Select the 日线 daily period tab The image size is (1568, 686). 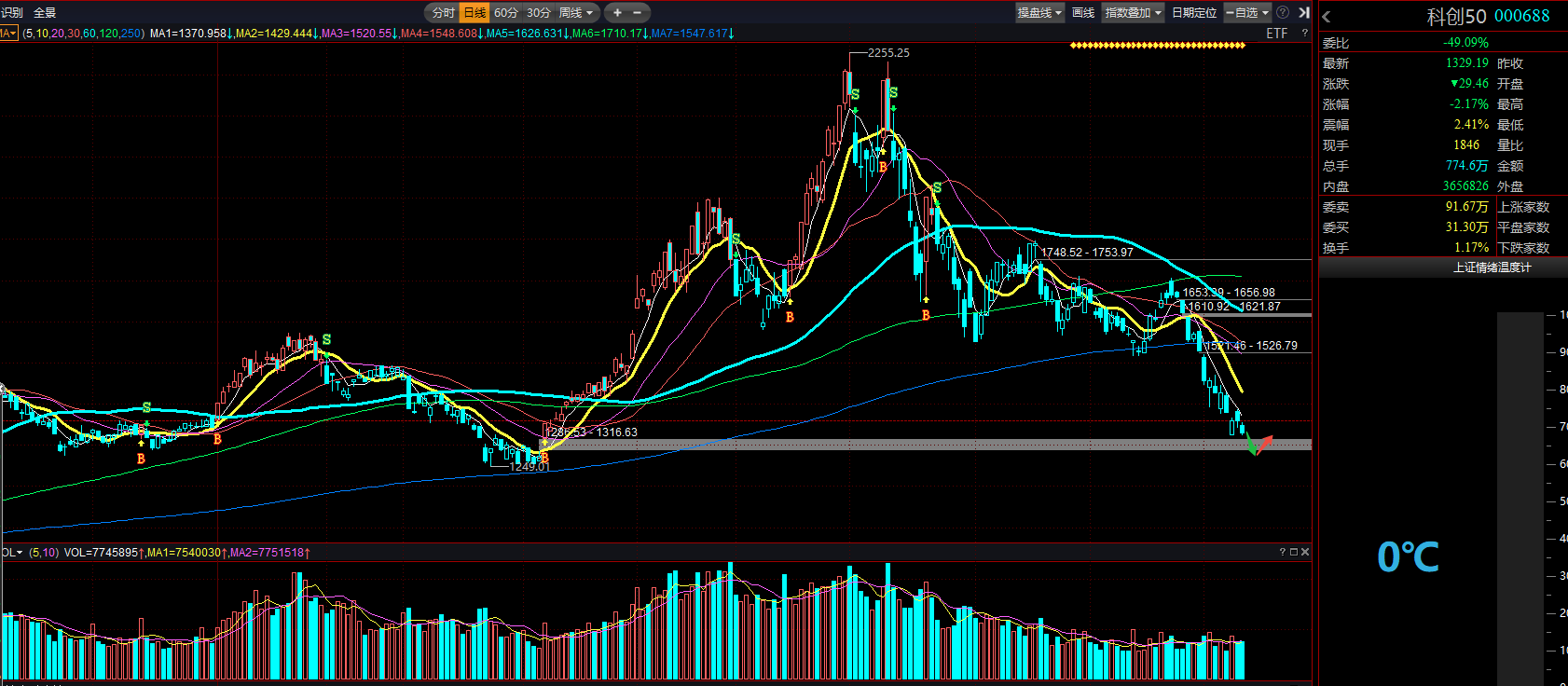pyautogui.click(x=475, y=13)
